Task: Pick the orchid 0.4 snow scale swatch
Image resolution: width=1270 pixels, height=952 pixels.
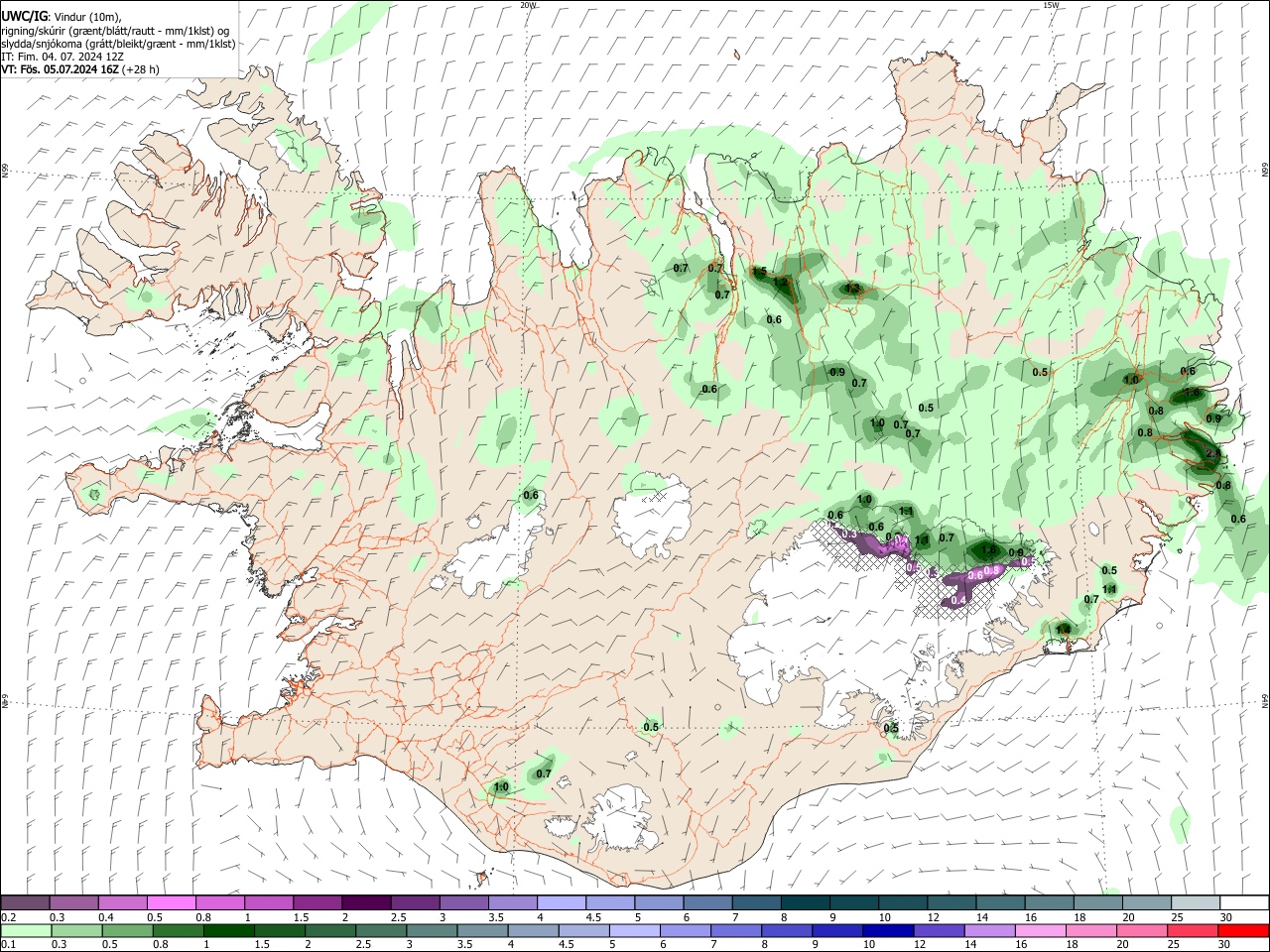Action: (122, 902)
